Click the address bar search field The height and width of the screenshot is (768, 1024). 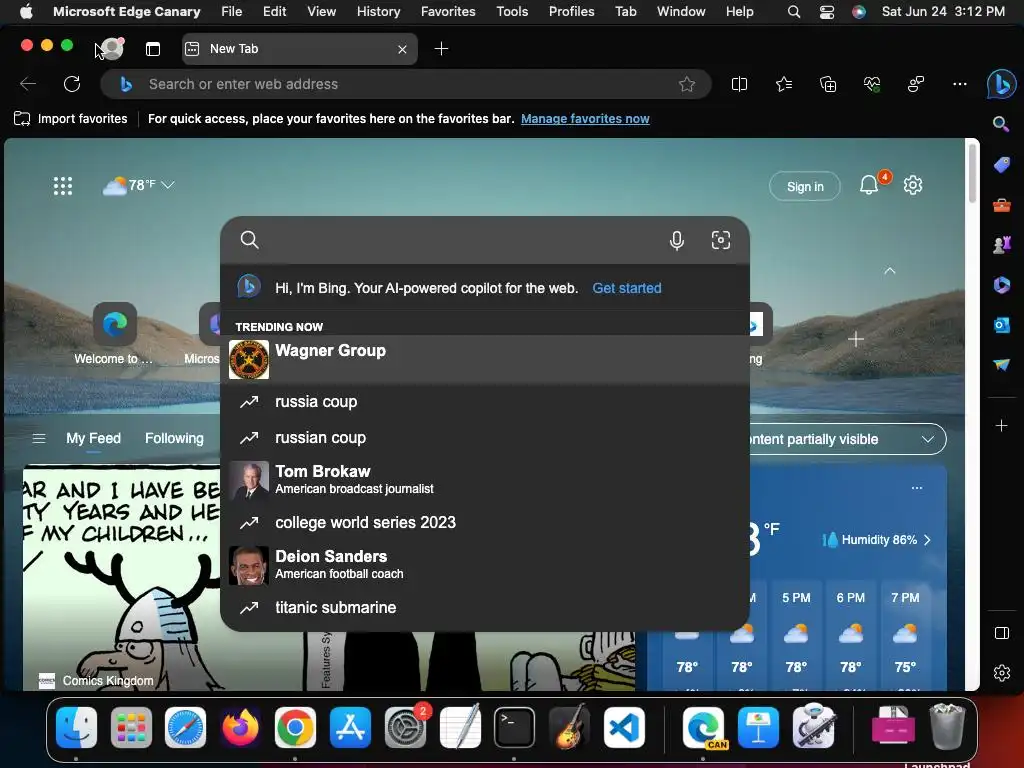coord(408,84)
